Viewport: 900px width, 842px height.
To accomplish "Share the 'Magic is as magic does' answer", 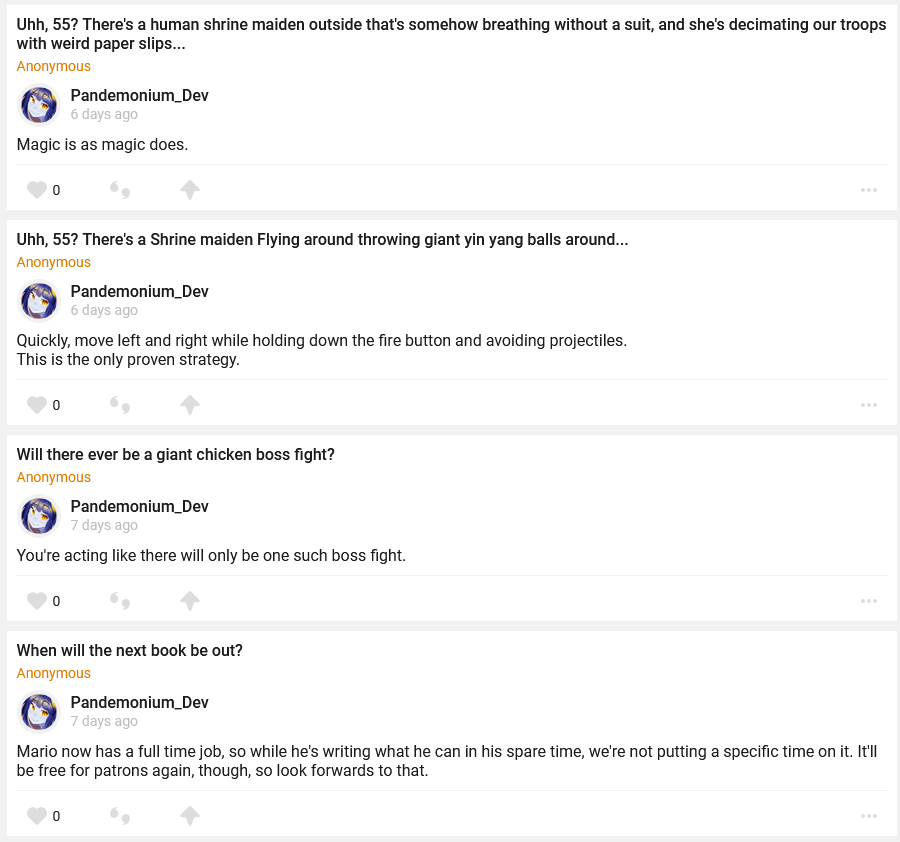I will click(190, 190).
